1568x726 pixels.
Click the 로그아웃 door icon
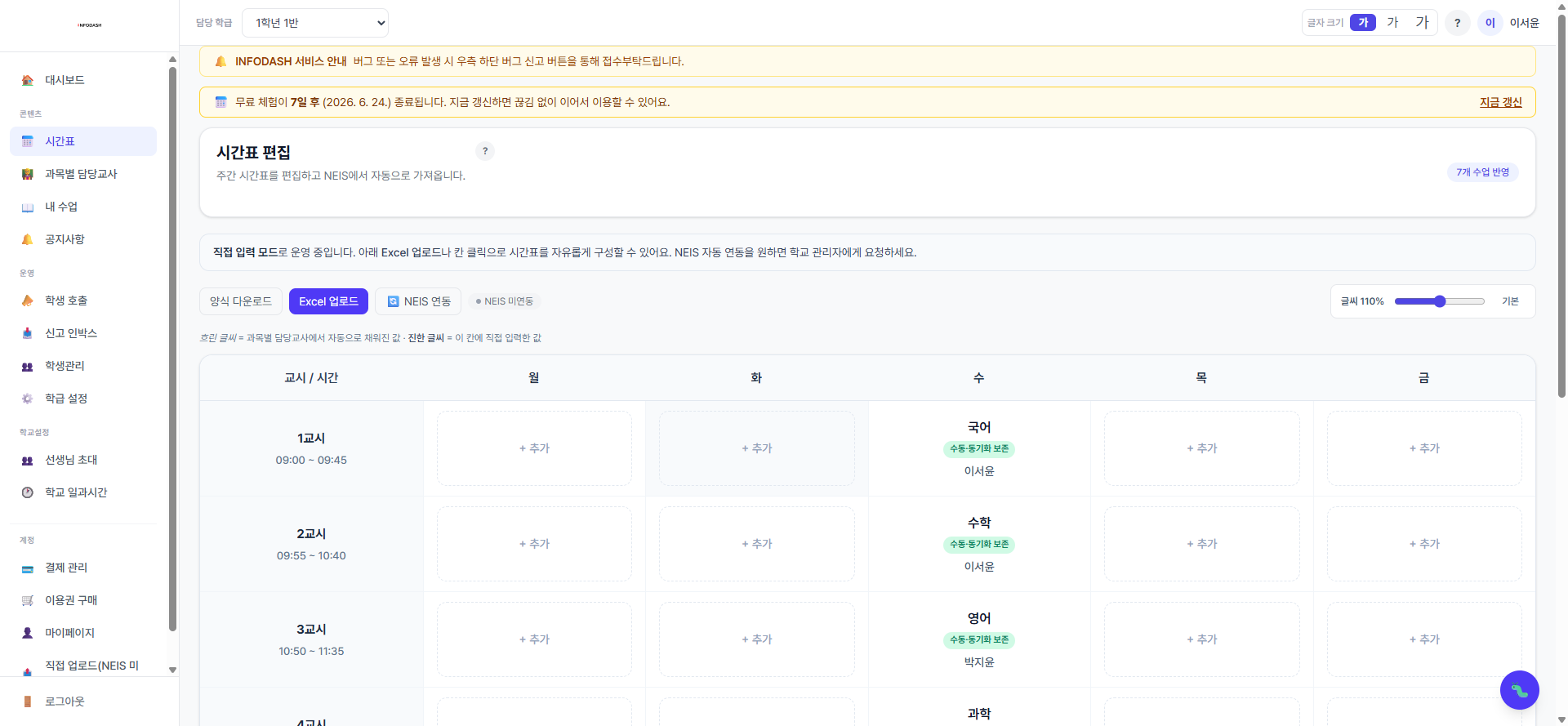pos(28,702)
